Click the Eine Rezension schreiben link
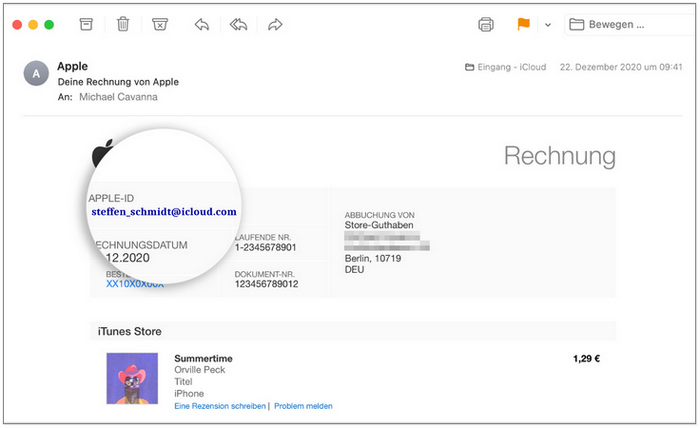 point(220,406)
